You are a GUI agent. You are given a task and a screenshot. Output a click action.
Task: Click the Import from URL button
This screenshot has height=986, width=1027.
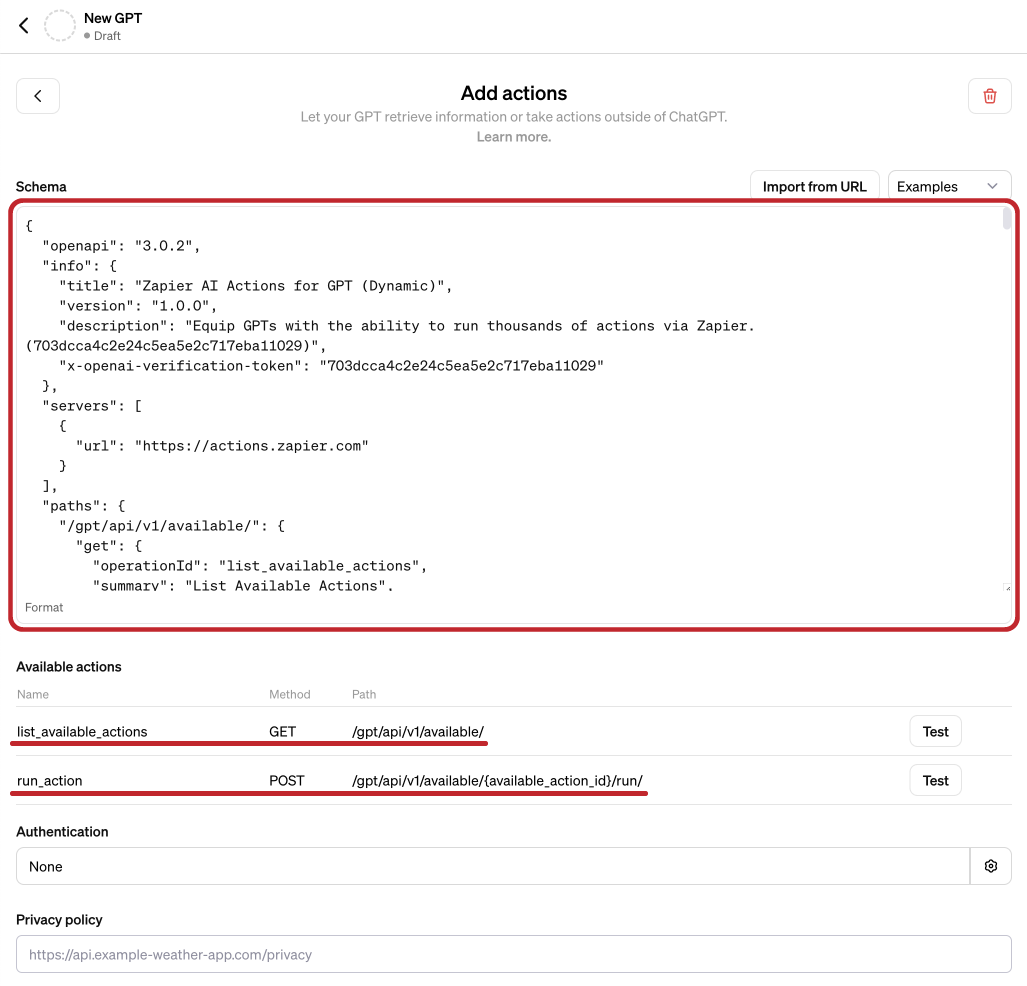point(814,187)
